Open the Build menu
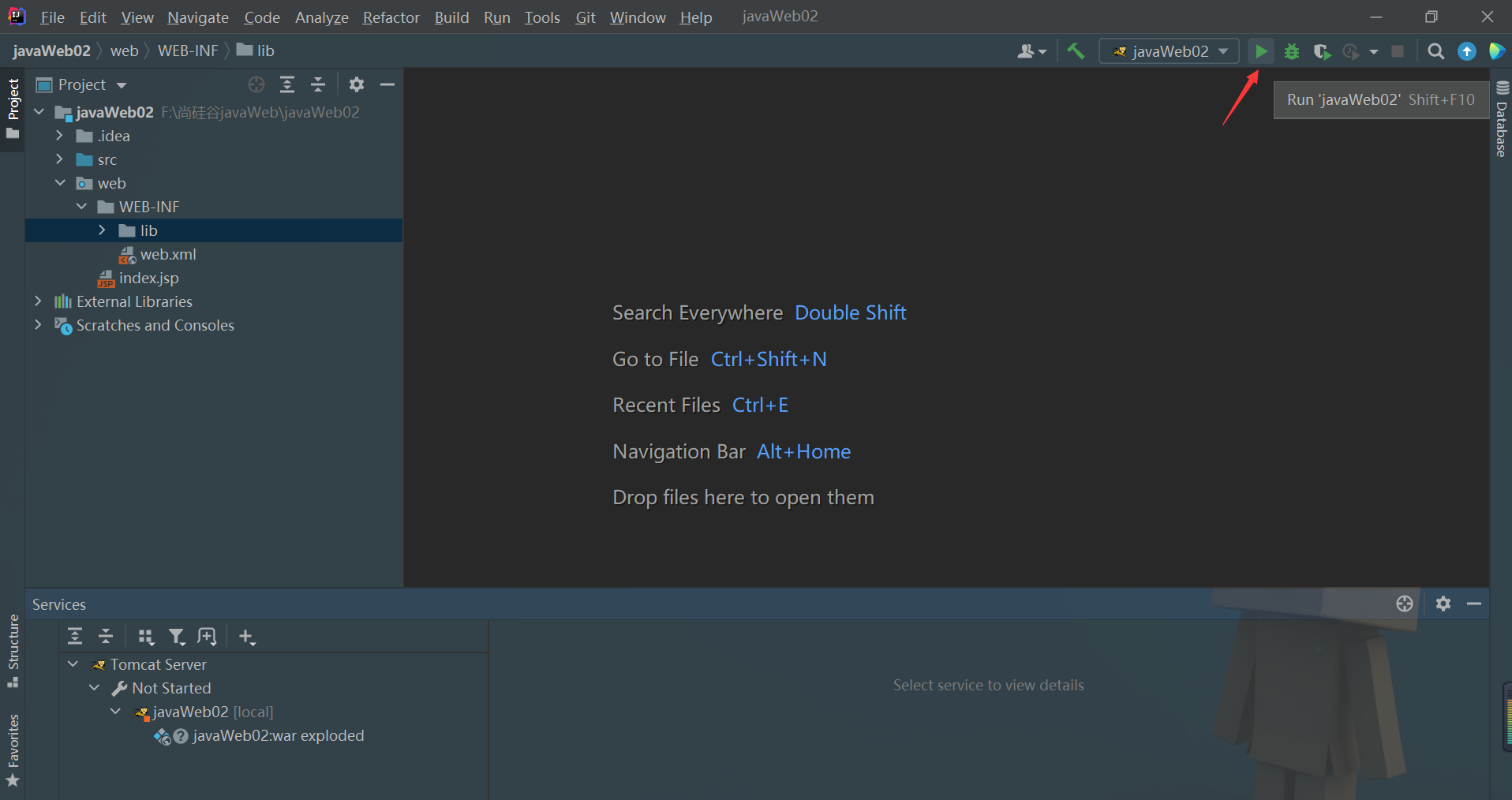The height and width of the screenshot is (800, 1512). 451,17
